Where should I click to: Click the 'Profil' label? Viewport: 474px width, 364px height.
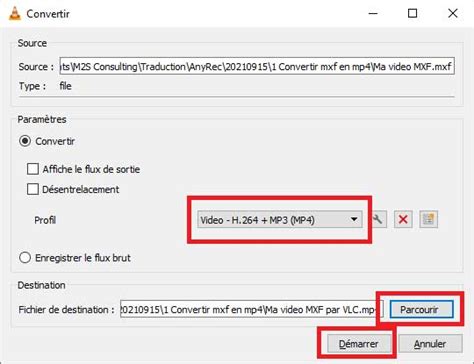[45, 220]
